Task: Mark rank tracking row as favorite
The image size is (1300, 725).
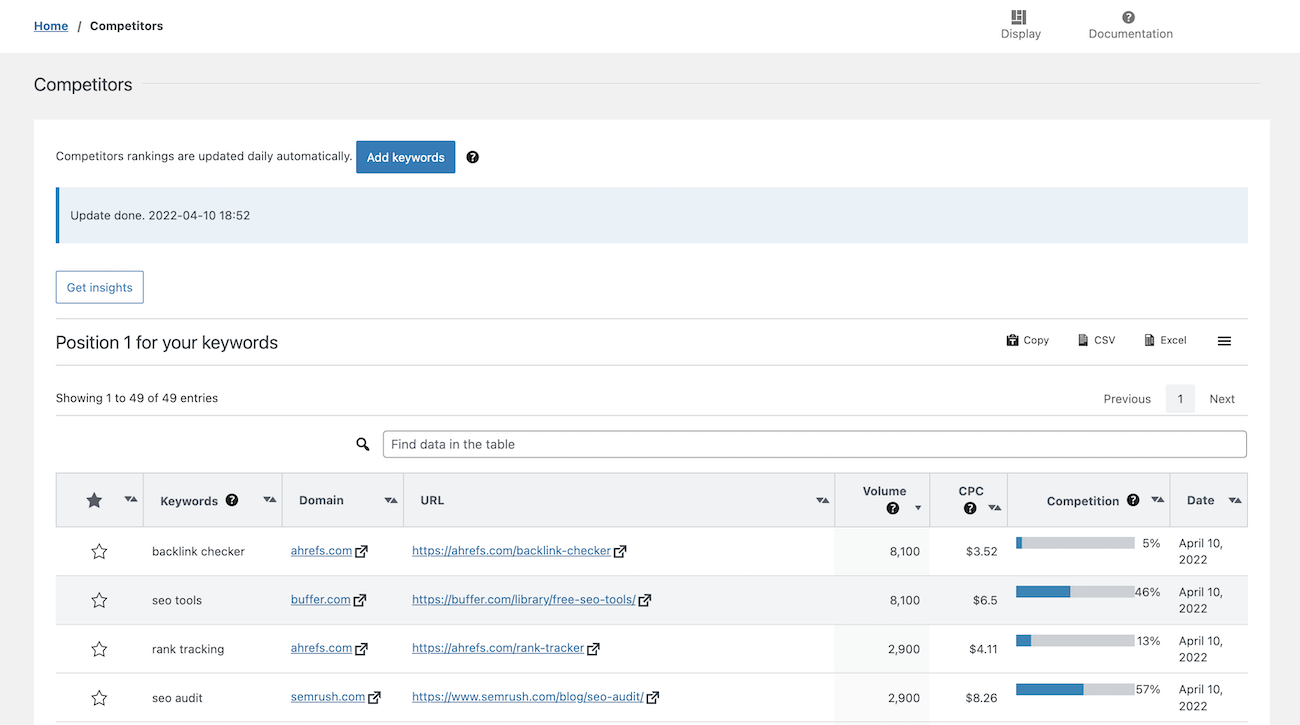Action: click(x=99, y=649)
